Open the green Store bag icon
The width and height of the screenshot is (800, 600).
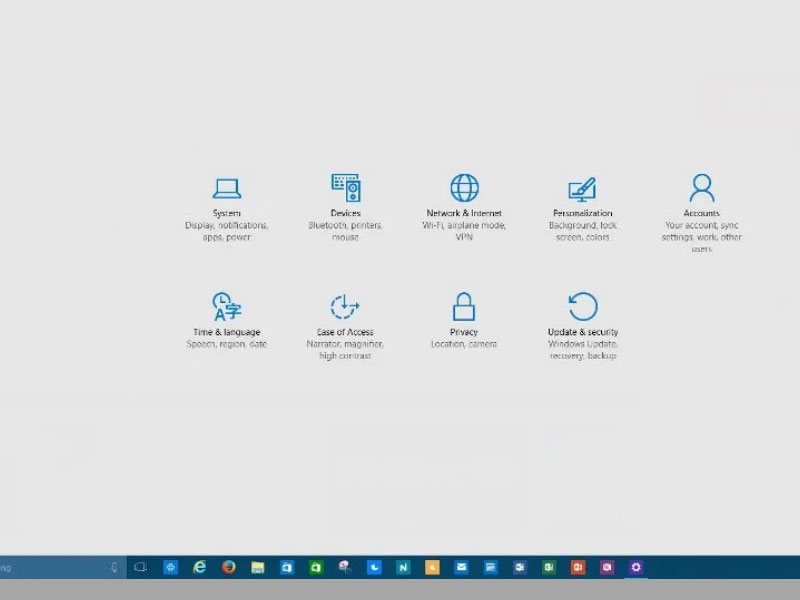tap(316, 567)
